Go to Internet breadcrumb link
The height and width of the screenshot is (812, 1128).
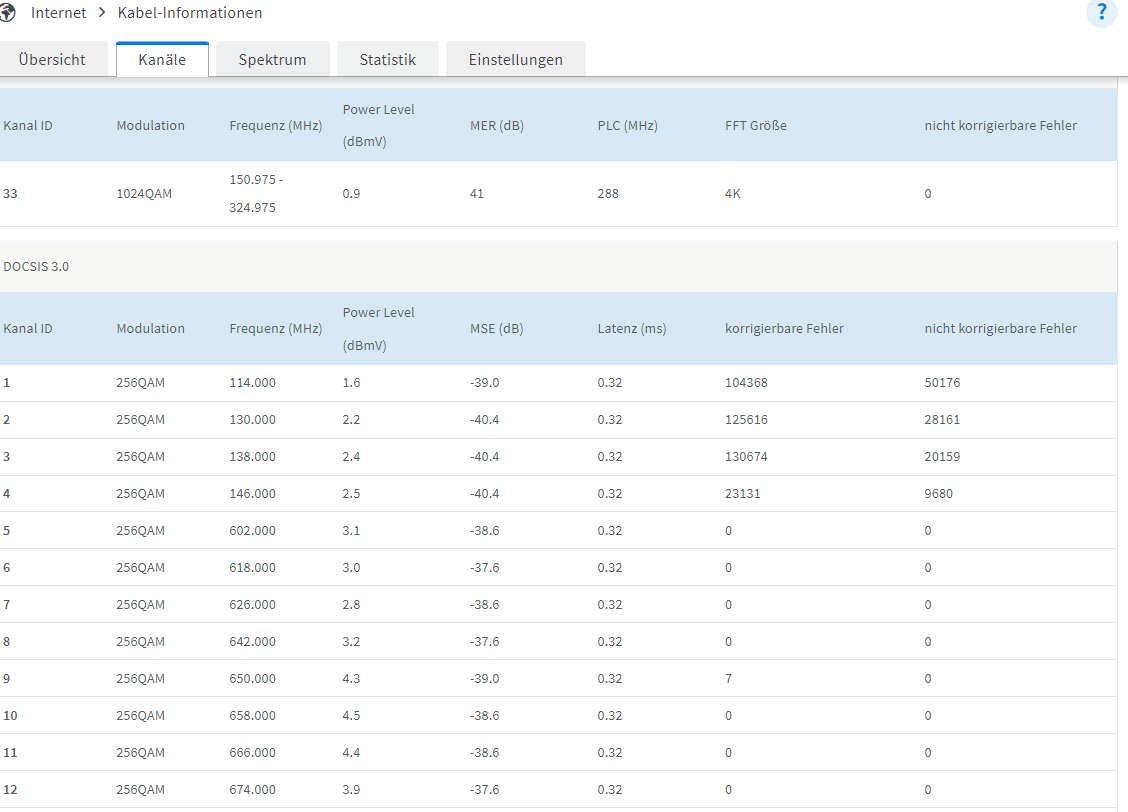pyautogui.click(x=58, y=13)
